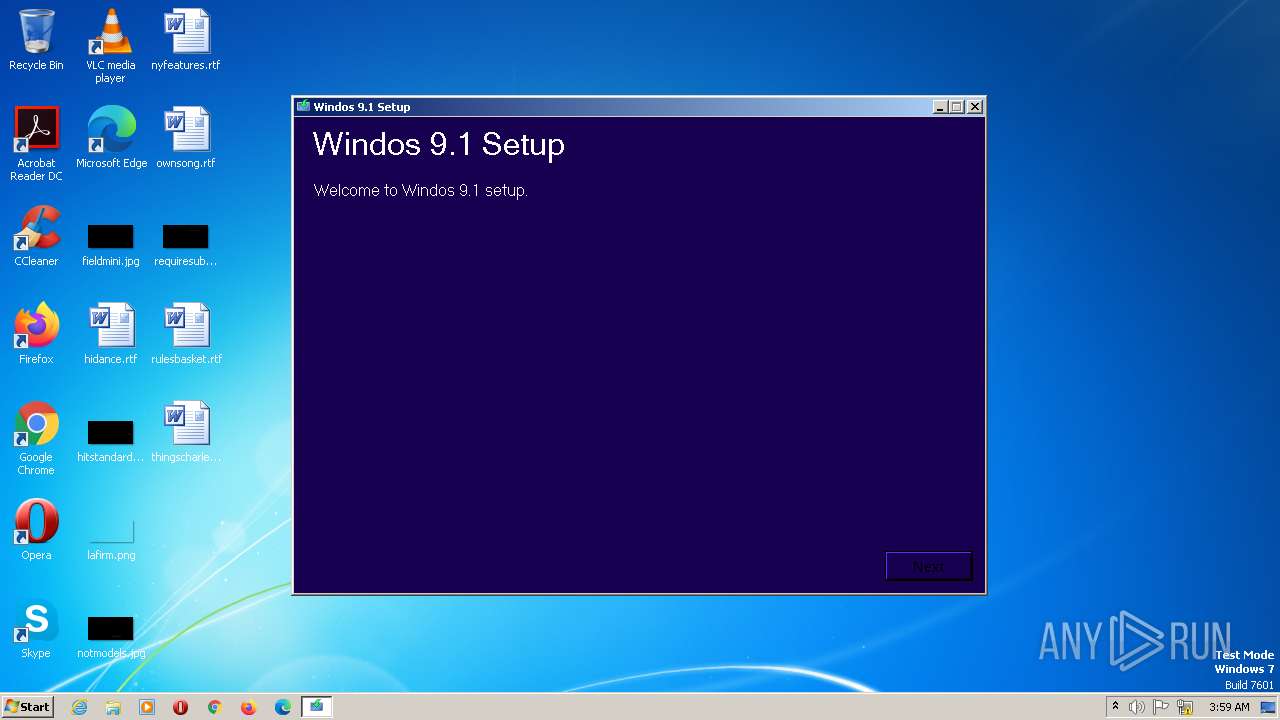Open network status tray icon

click(x=1185, y=707)
